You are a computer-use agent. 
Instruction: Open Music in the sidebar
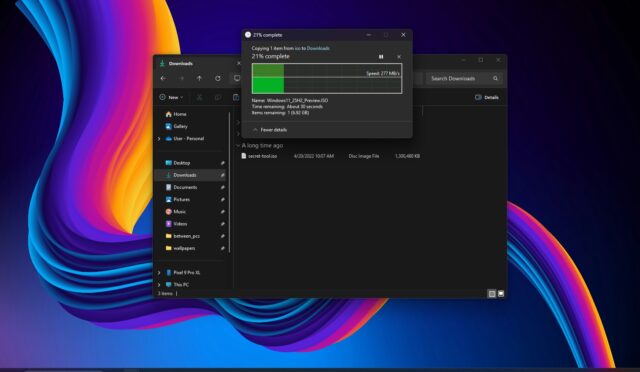coord(176,212)
